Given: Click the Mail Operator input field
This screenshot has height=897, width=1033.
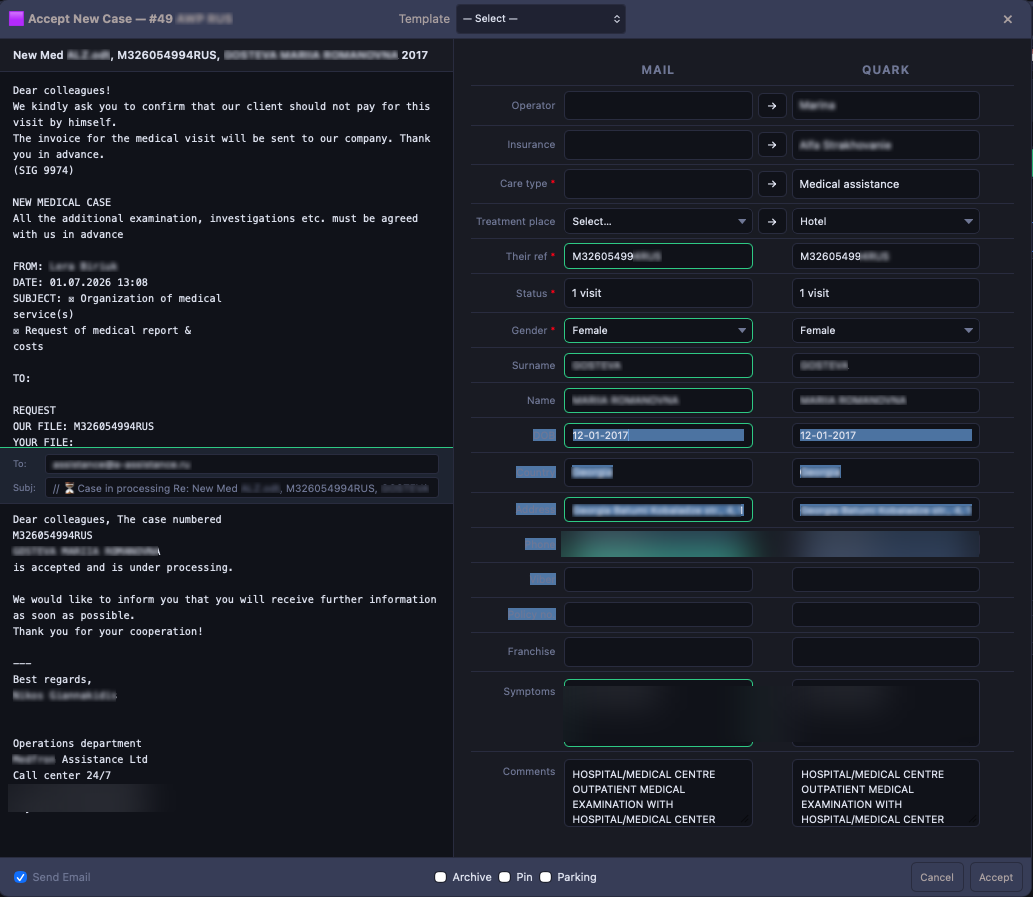Looking at the screenshot, I should (x=658, y=105).
